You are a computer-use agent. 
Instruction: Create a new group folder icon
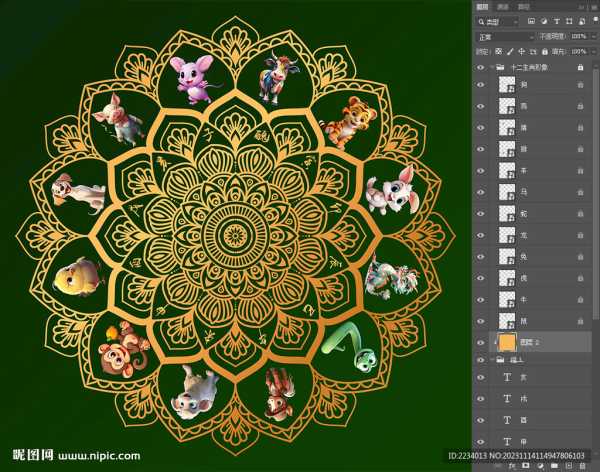click(554, 465)
